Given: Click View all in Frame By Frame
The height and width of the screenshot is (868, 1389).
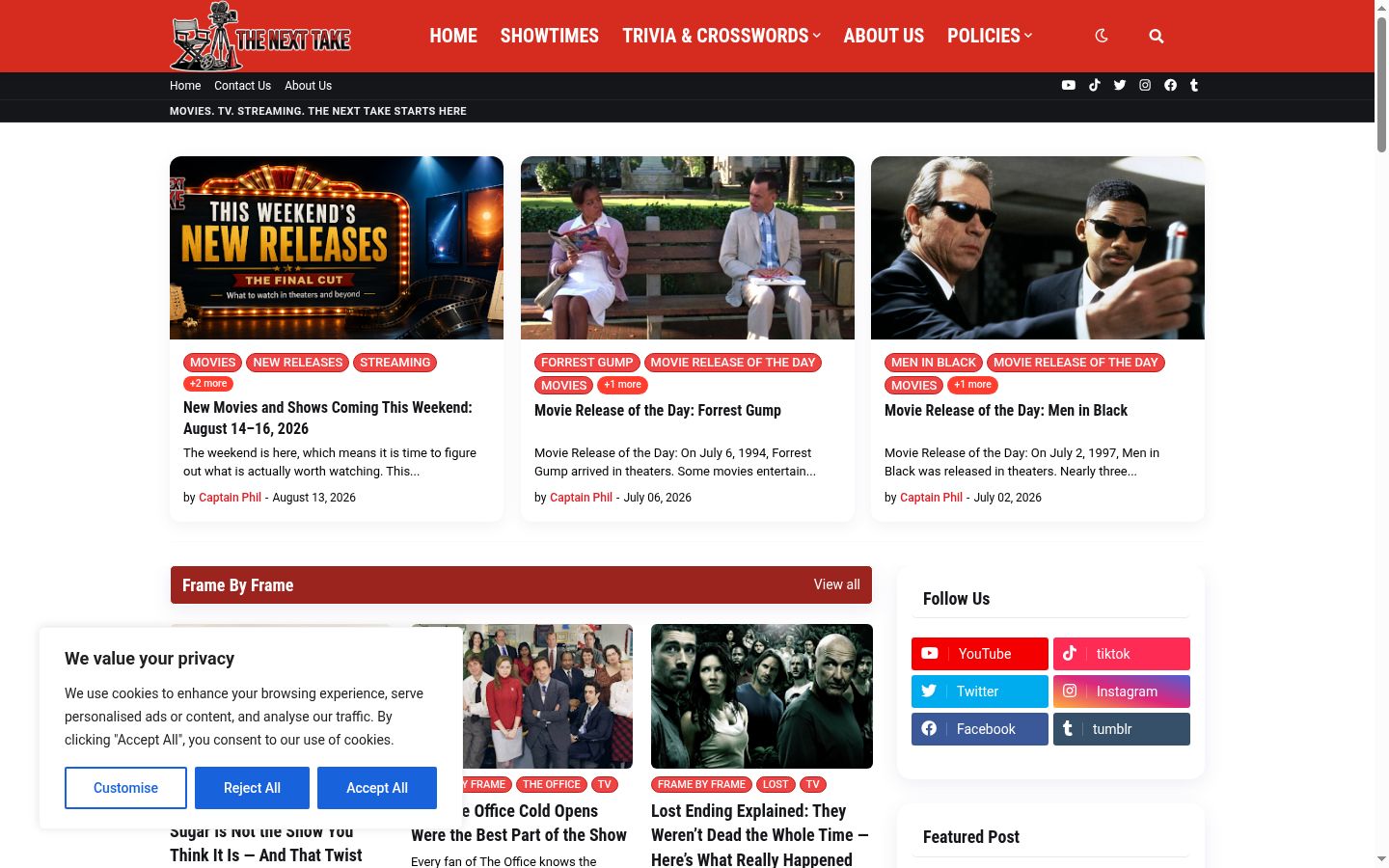Looking at the screenshot, I should (837, 584).
